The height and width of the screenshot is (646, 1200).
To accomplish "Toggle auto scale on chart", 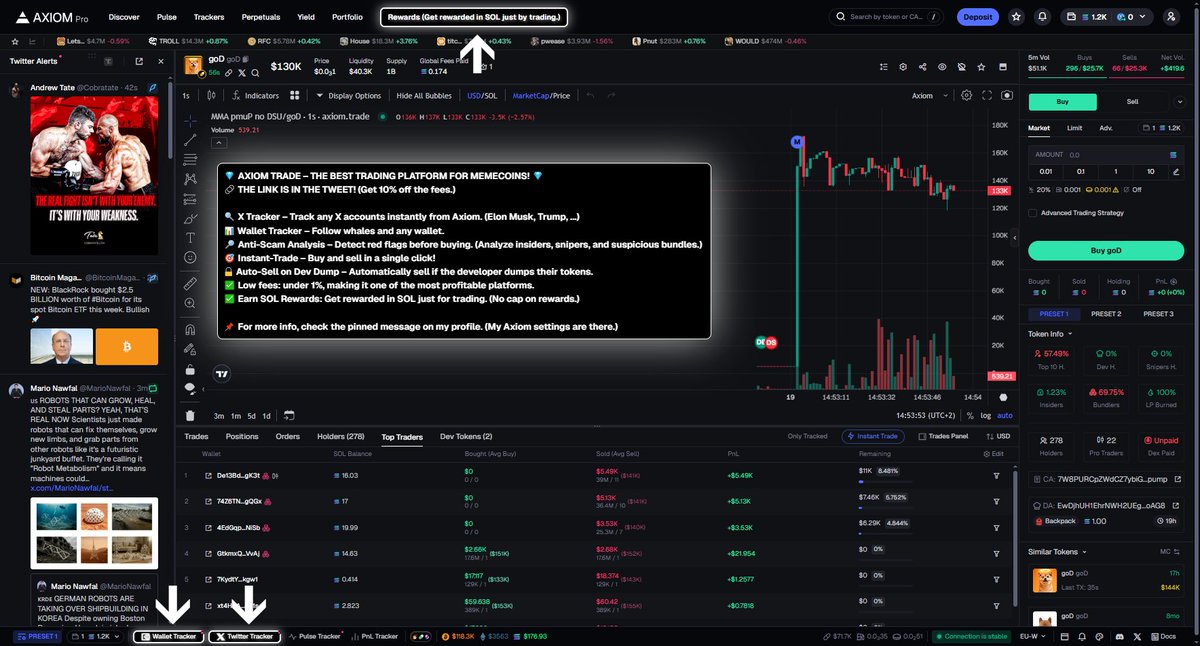I will (1005, 415).
